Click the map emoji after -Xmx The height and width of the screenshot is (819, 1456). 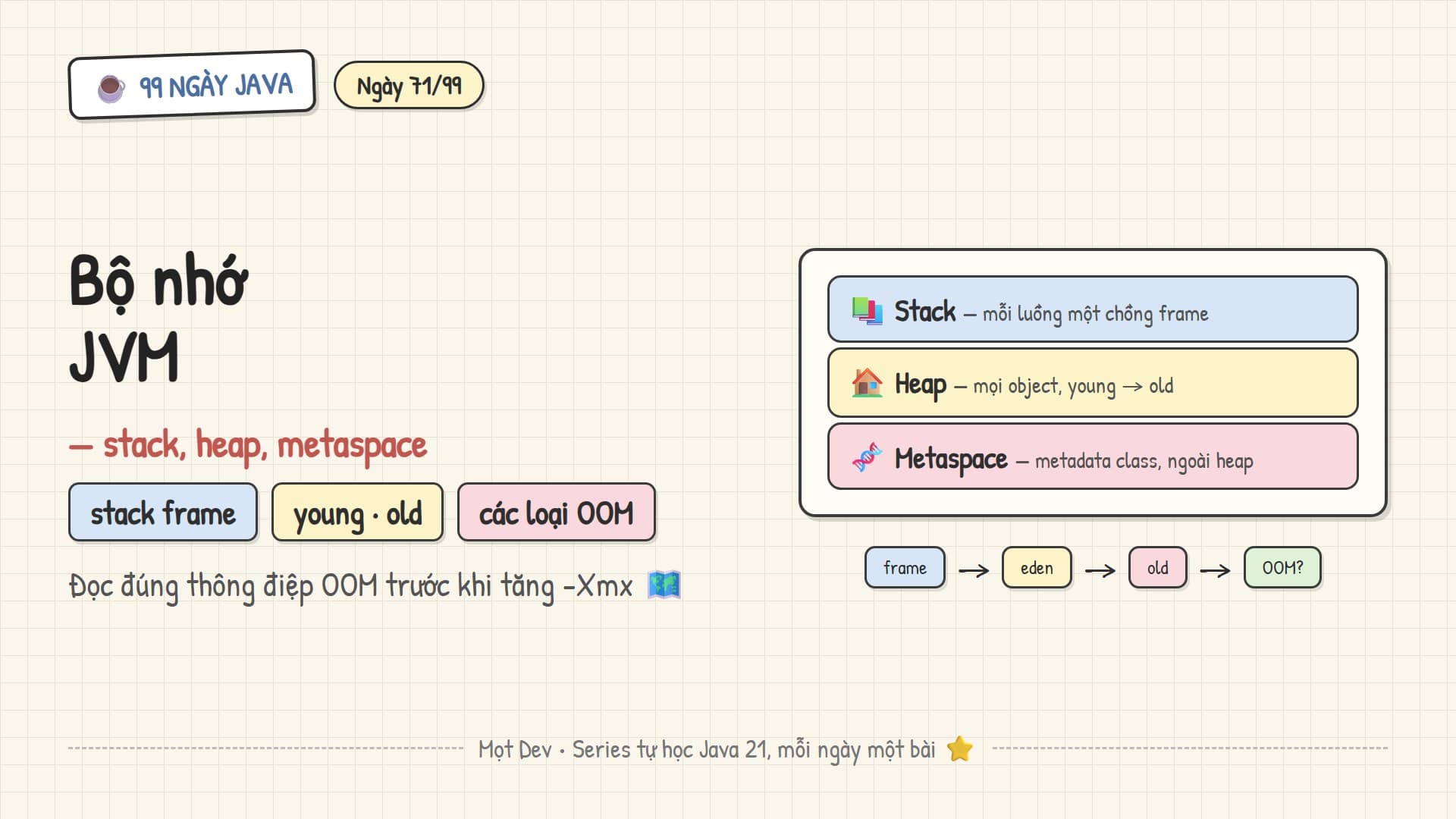[664, 585]
